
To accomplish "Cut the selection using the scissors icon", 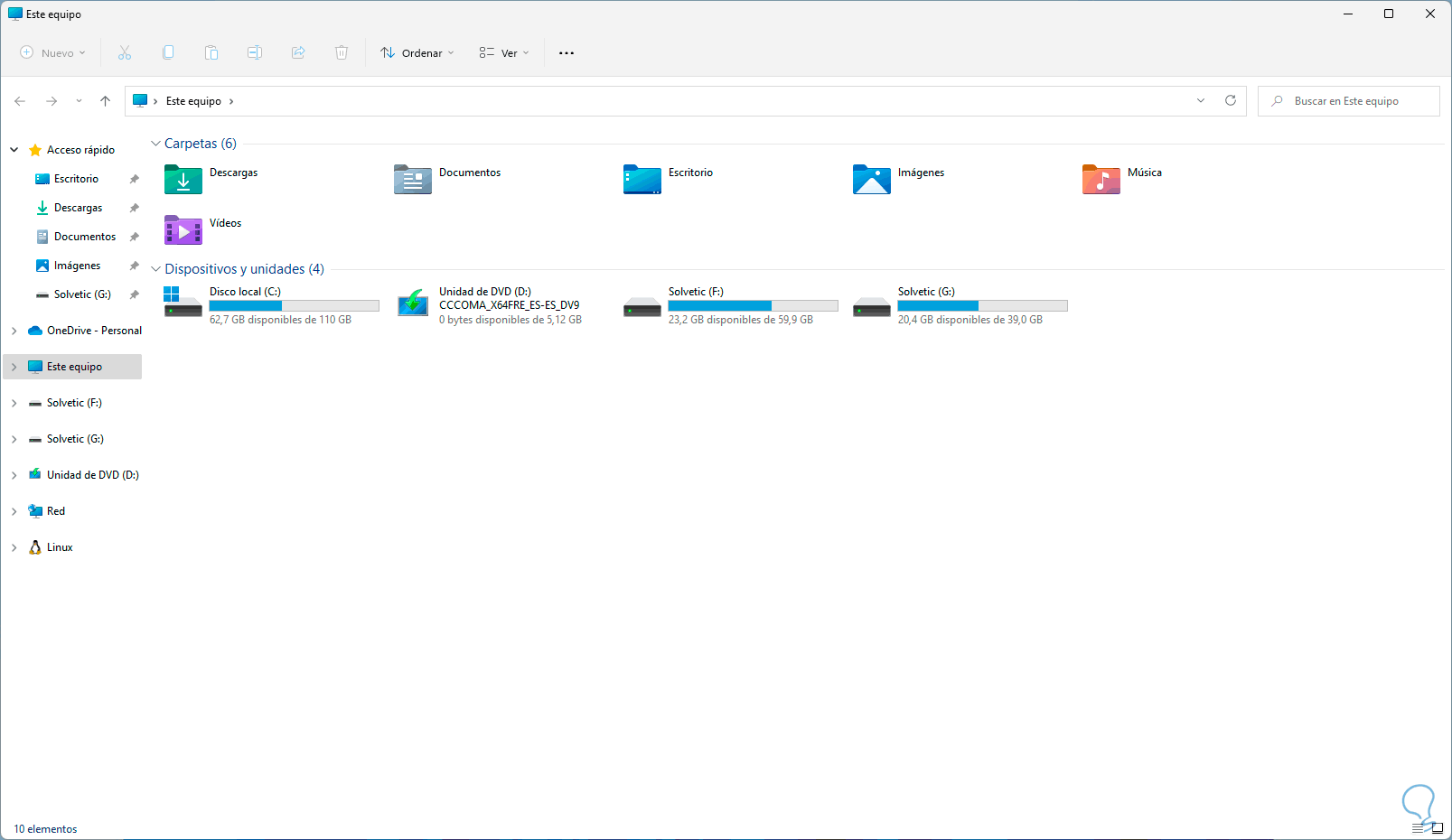I will (125, 52).
